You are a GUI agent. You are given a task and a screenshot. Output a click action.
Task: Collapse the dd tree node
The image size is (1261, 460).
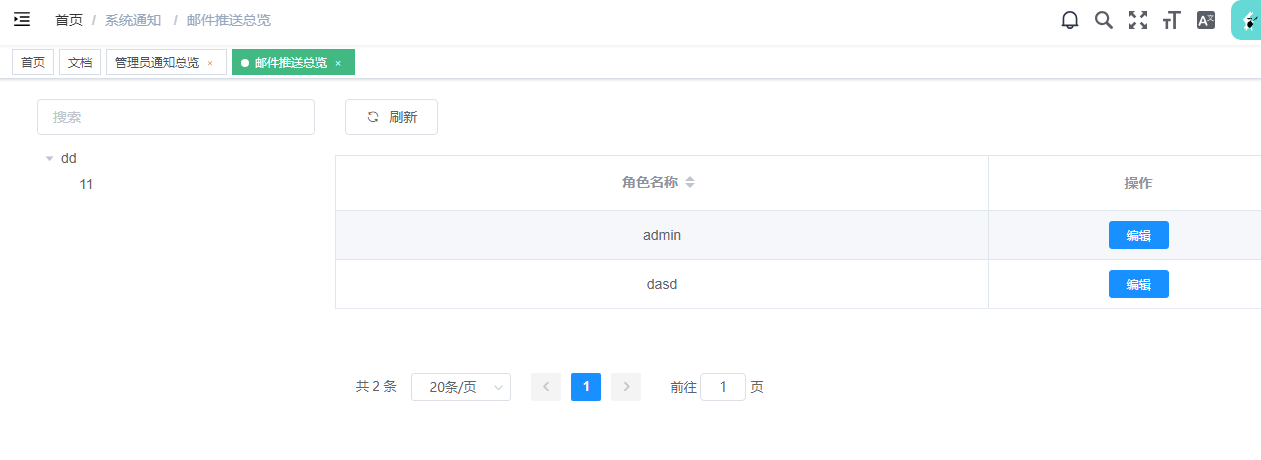(x=50, y=158)
